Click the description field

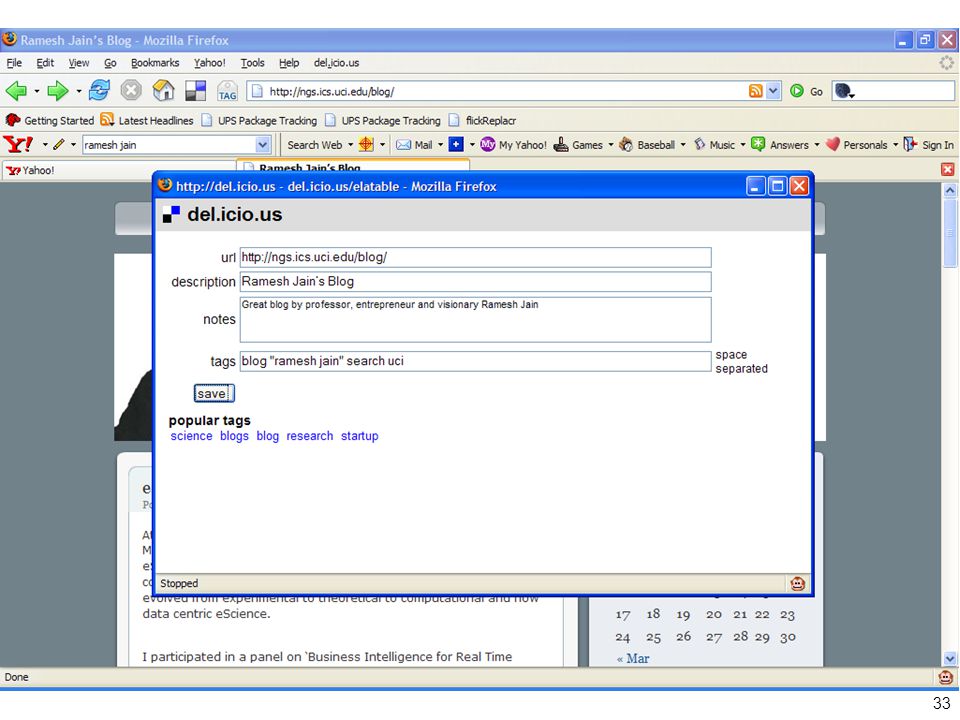coord(475,282)
